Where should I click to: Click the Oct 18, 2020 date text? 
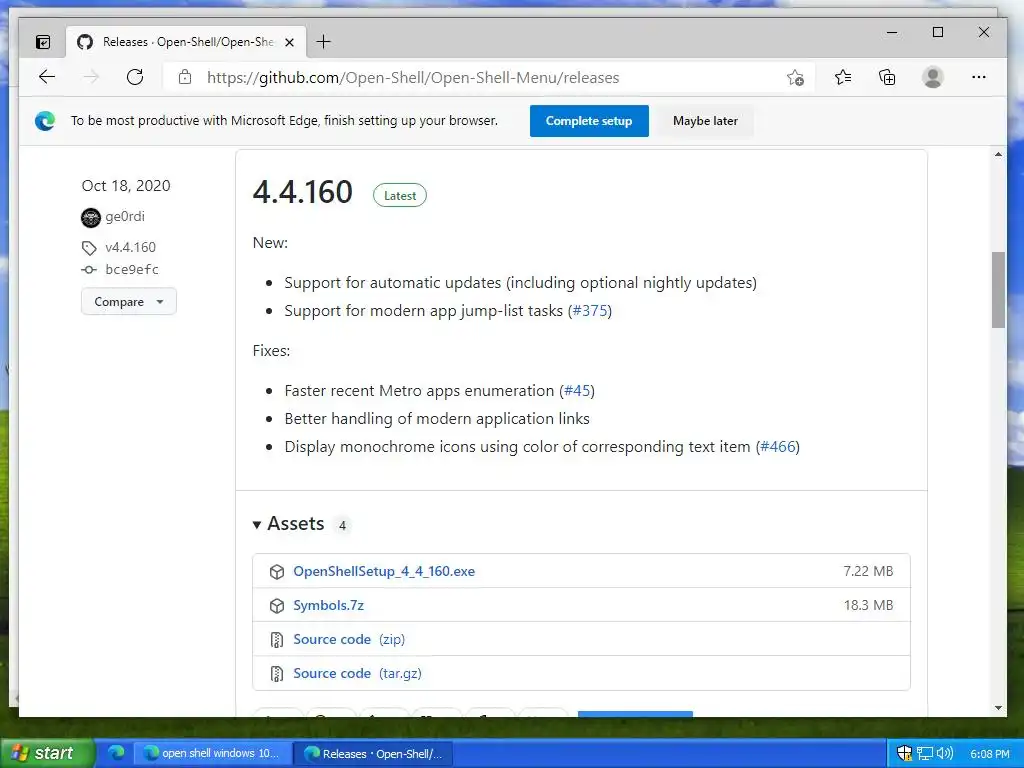[126, 186]
